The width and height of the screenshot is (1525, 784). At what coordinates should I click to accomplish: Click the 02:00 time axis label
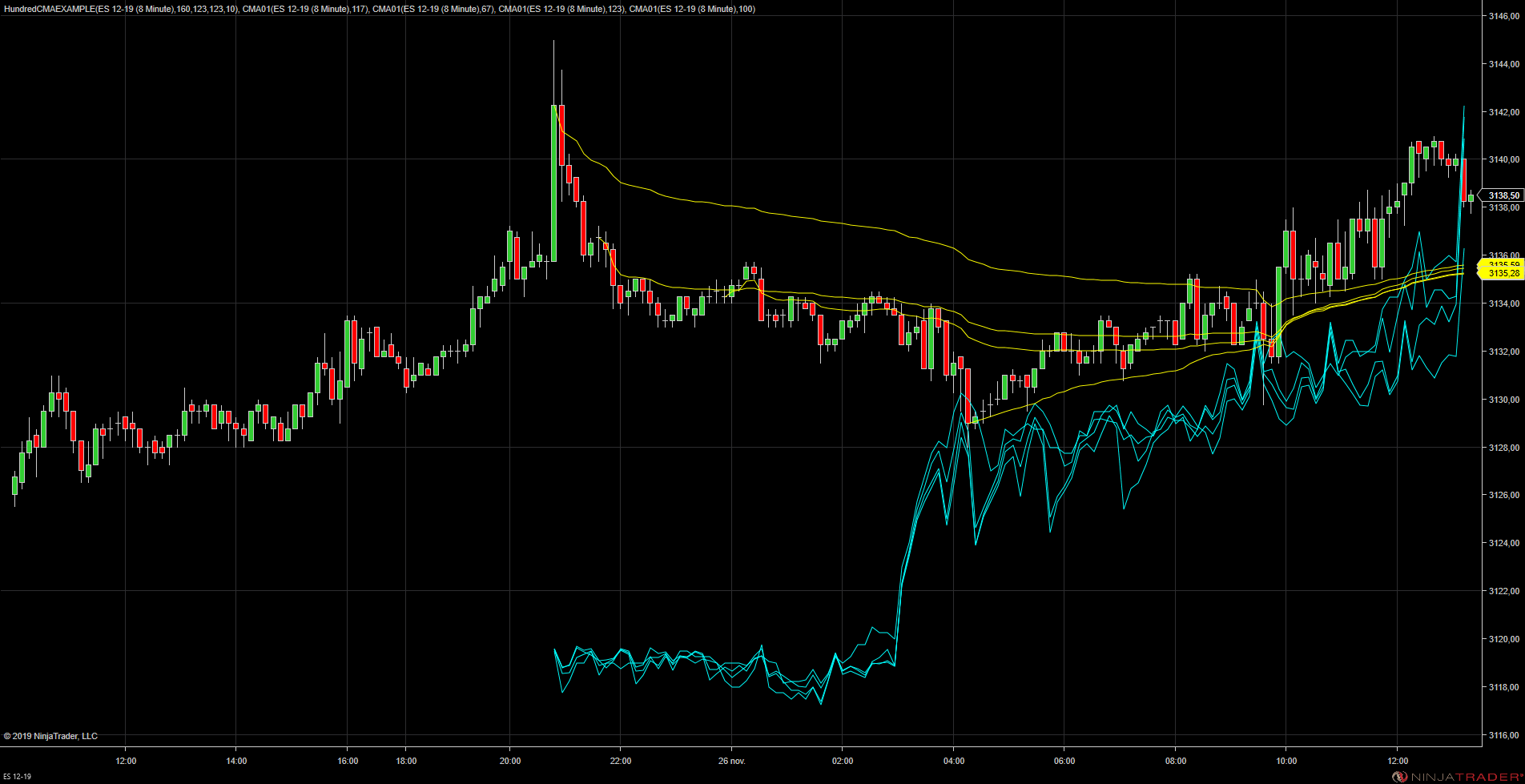click(x=843, y=761)
